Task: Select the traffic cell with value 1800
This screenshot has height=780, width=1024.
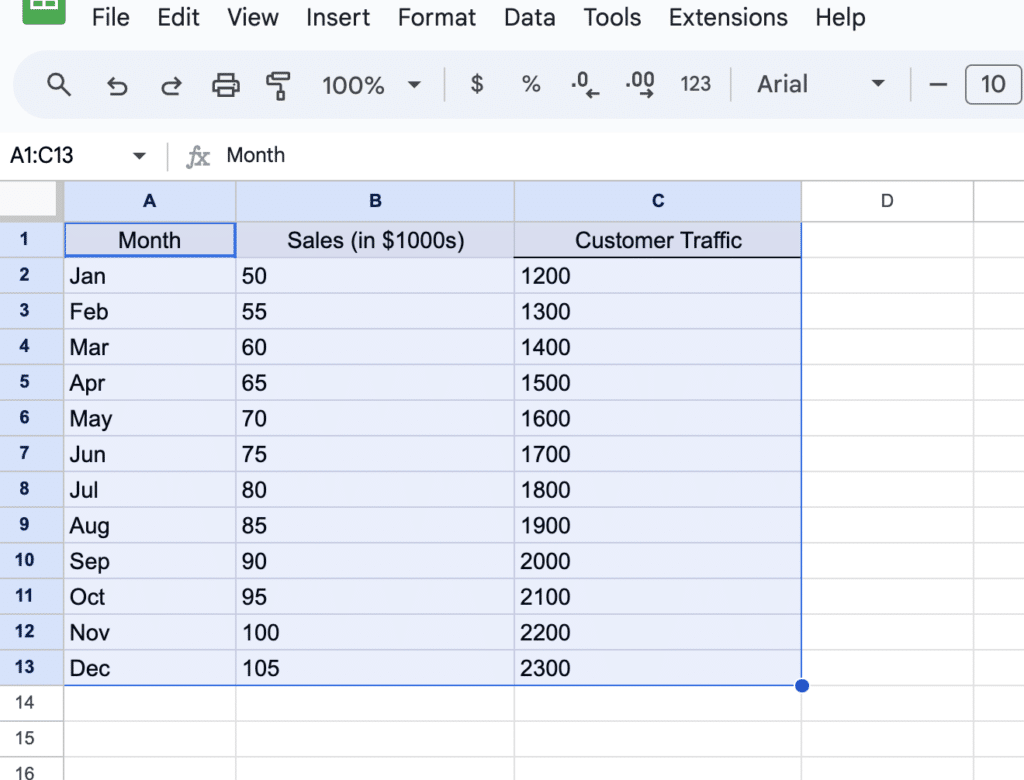Action: pos(658,489)
